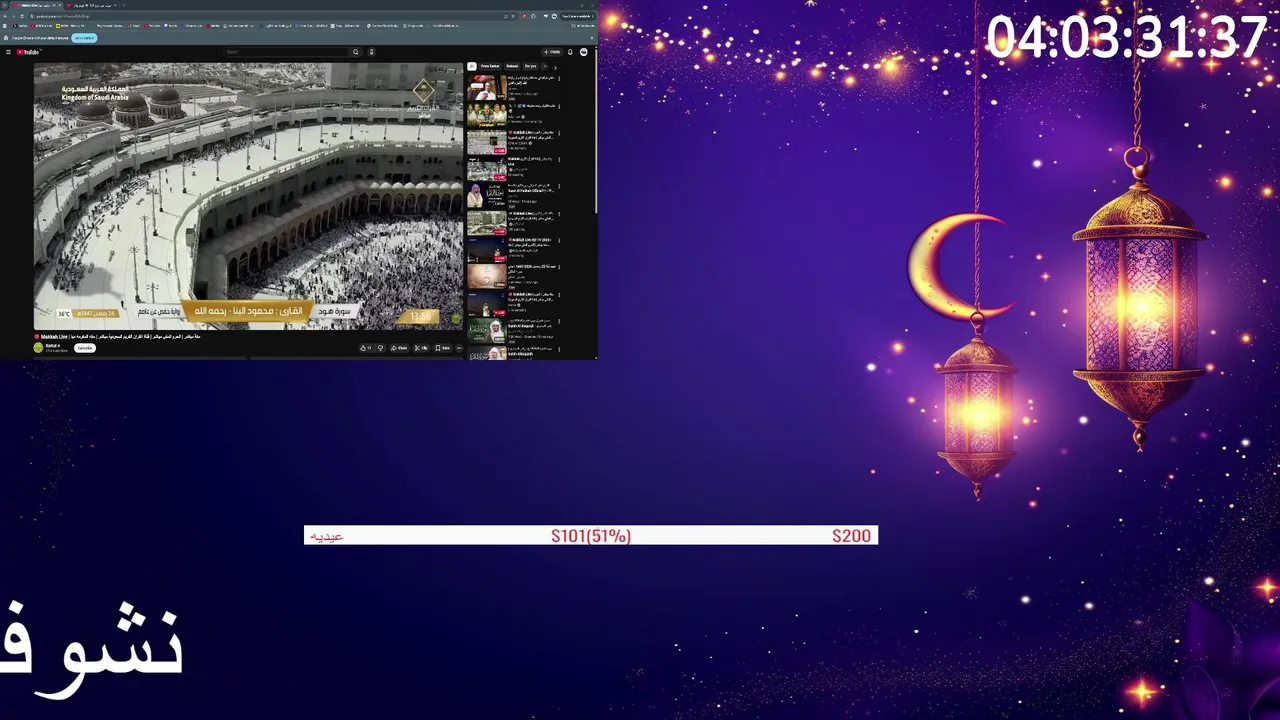The width and height of the screenshot is (1280, 720).
Task: Save the video to a playlist
Action: click(442, 348)
